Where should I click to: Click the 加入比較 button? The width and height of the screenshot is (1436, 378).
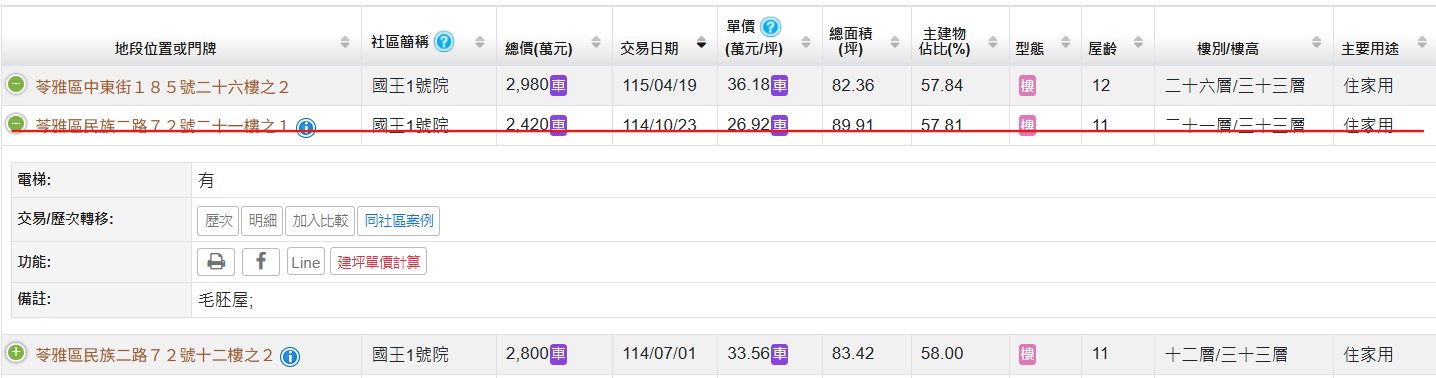tap(320, 221)
